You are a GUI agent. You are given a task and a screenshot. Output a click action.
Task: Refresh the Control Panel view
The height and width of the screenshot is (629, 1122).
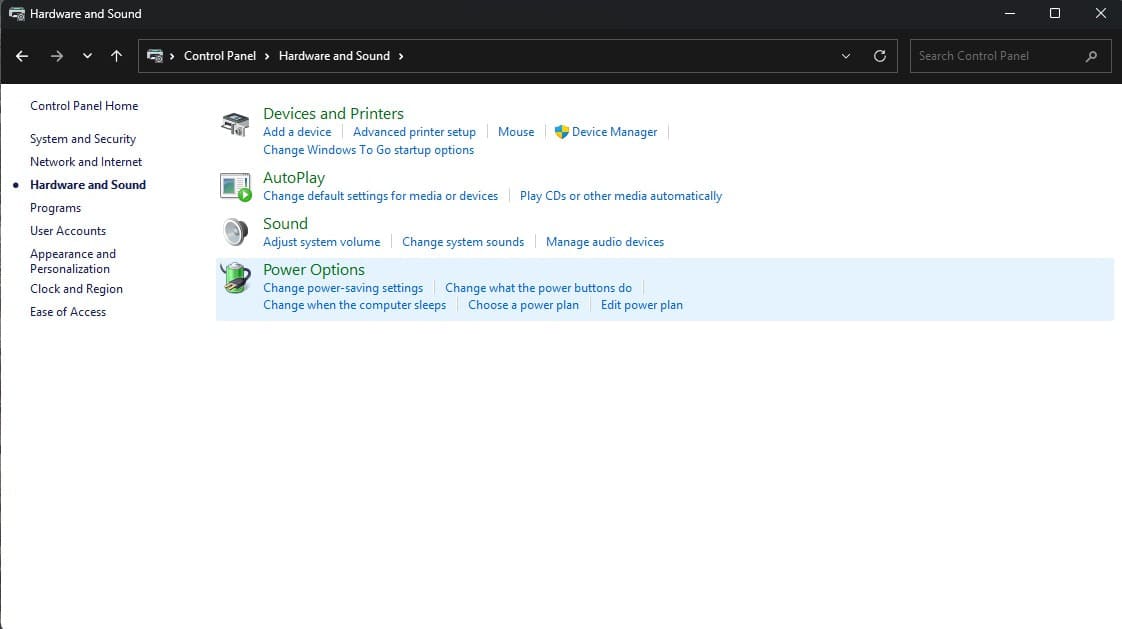pos(880,56)
